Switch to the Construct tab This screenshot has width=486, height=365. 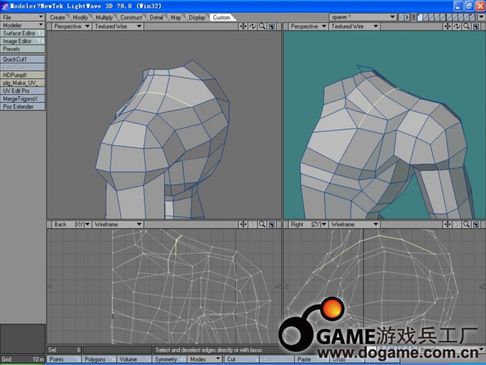coord(131,17)
